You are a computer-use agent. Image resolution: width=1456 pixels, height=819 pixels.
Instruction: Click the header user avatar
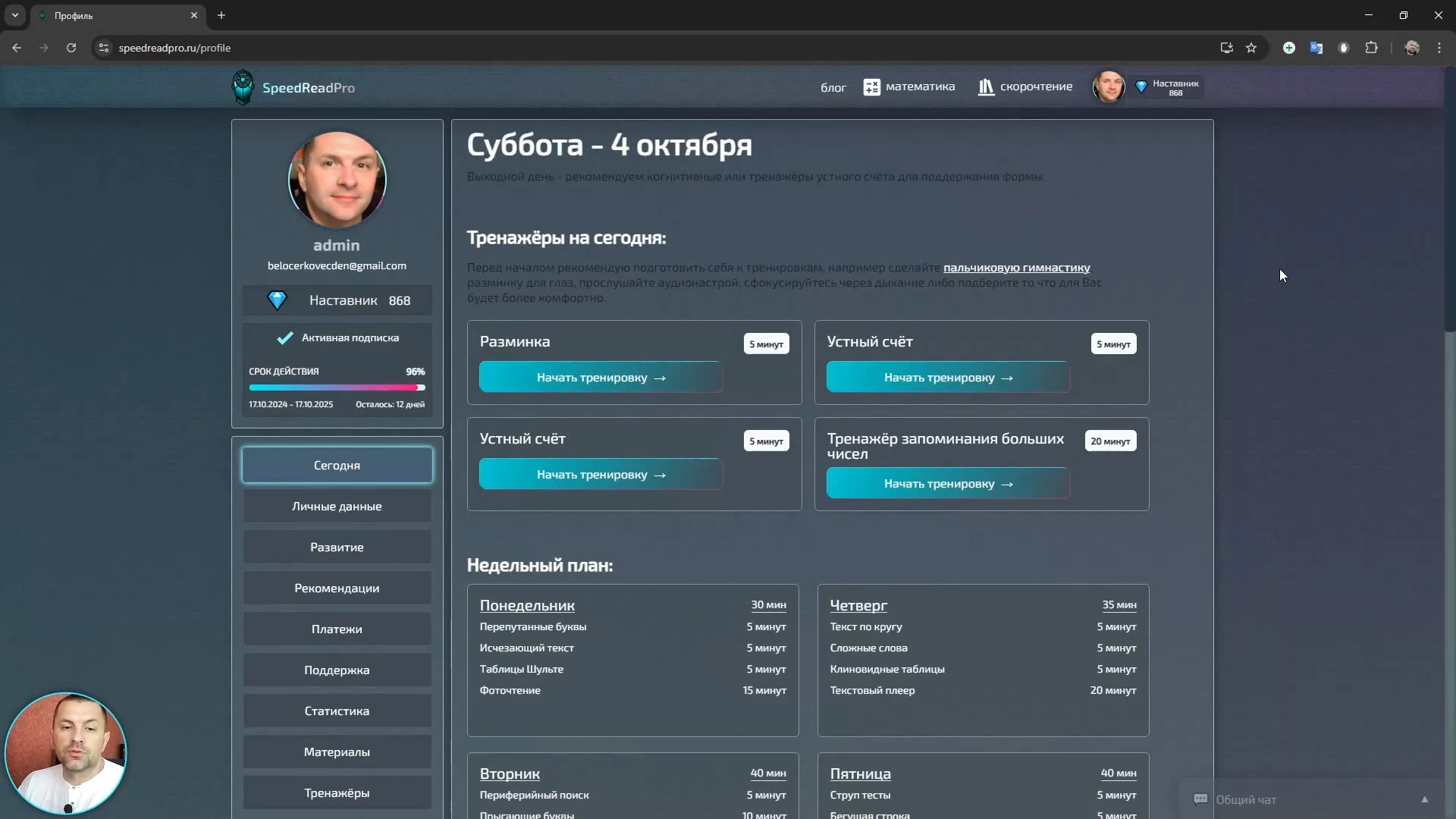[x=1108, y=86]
